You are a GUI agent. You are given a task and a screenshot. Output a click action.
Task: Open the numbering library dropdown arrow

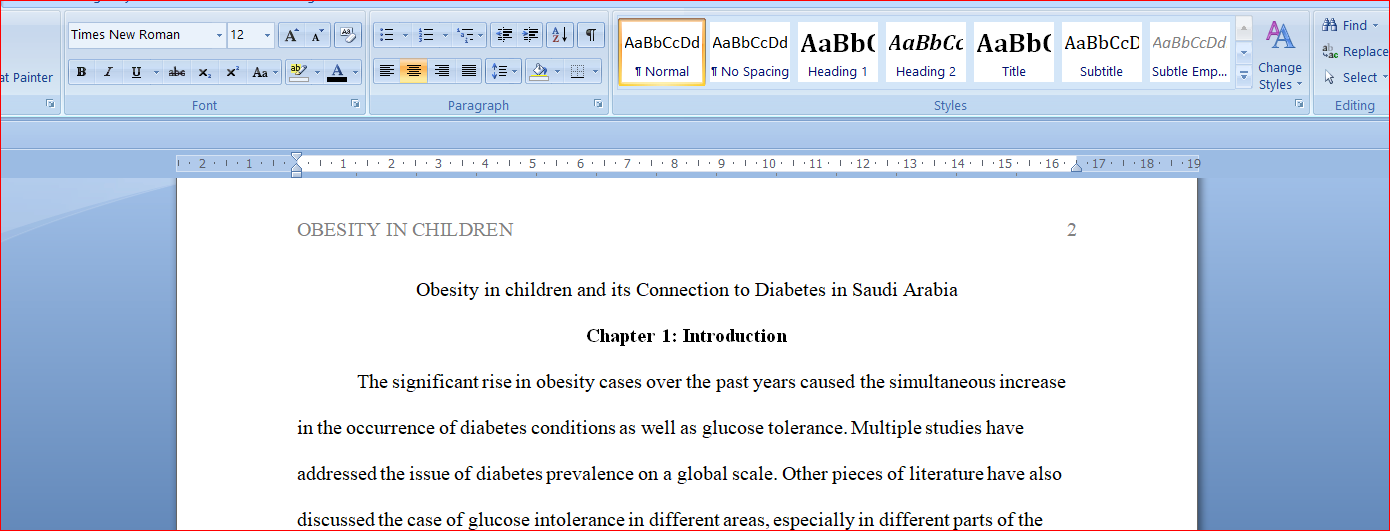click(444, 35)
